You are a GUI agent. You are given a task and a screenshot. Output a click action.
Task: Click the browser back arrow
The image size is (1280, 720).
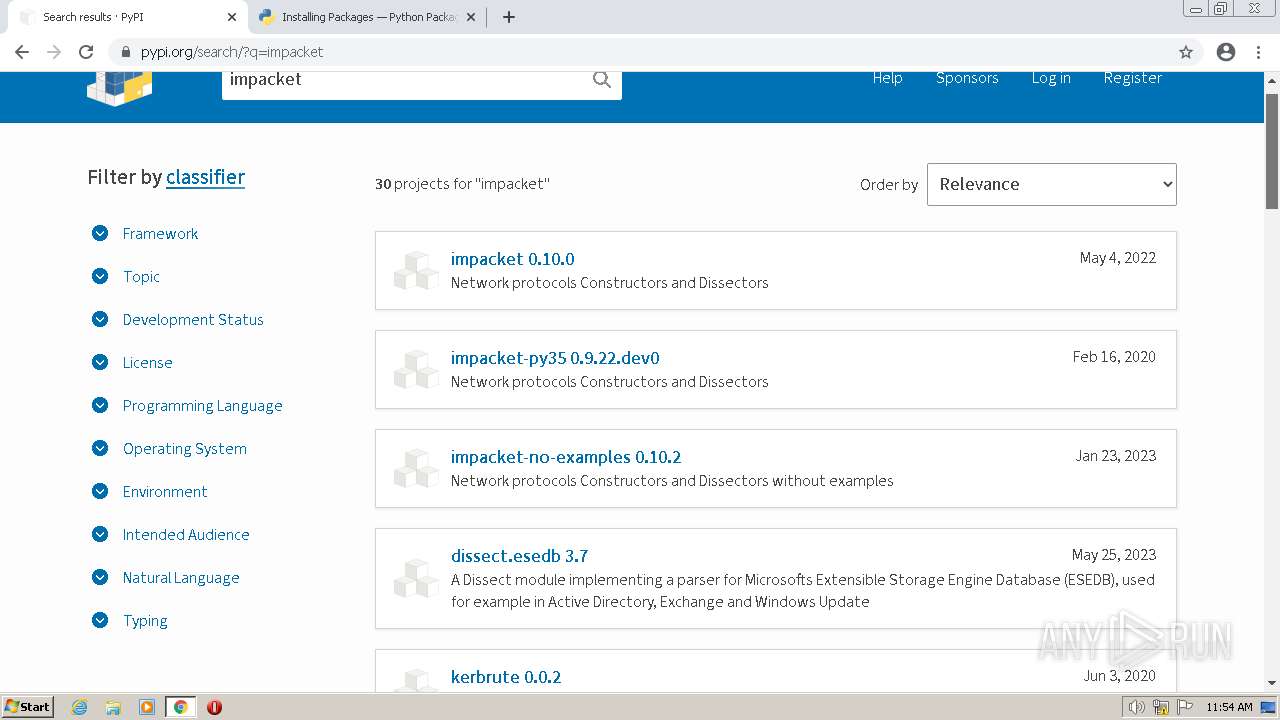22,52
